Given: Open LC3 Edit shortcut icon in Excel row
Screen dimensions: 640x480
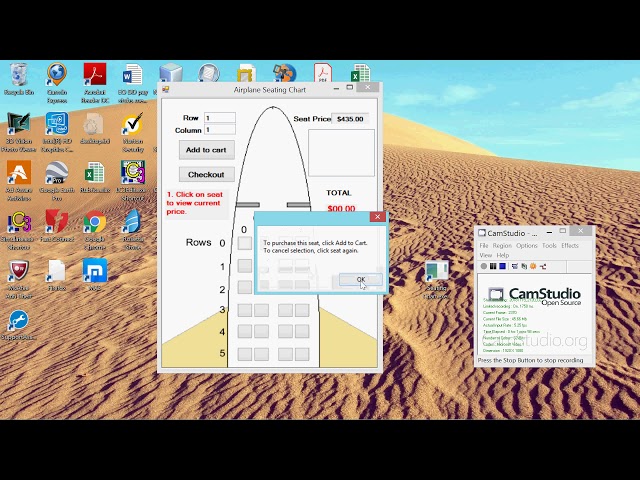Looking at the screenshot, I should click(133, 180).
